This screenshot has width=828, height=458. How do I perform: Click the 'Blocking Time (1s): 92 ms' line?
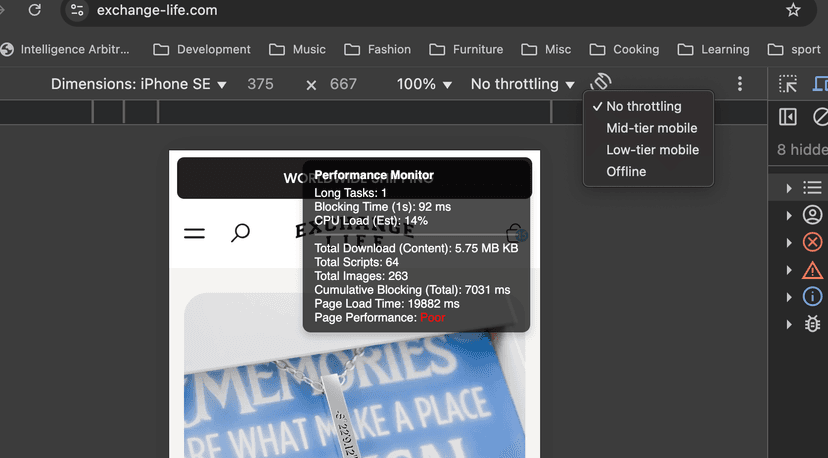[x=382, y=207]
